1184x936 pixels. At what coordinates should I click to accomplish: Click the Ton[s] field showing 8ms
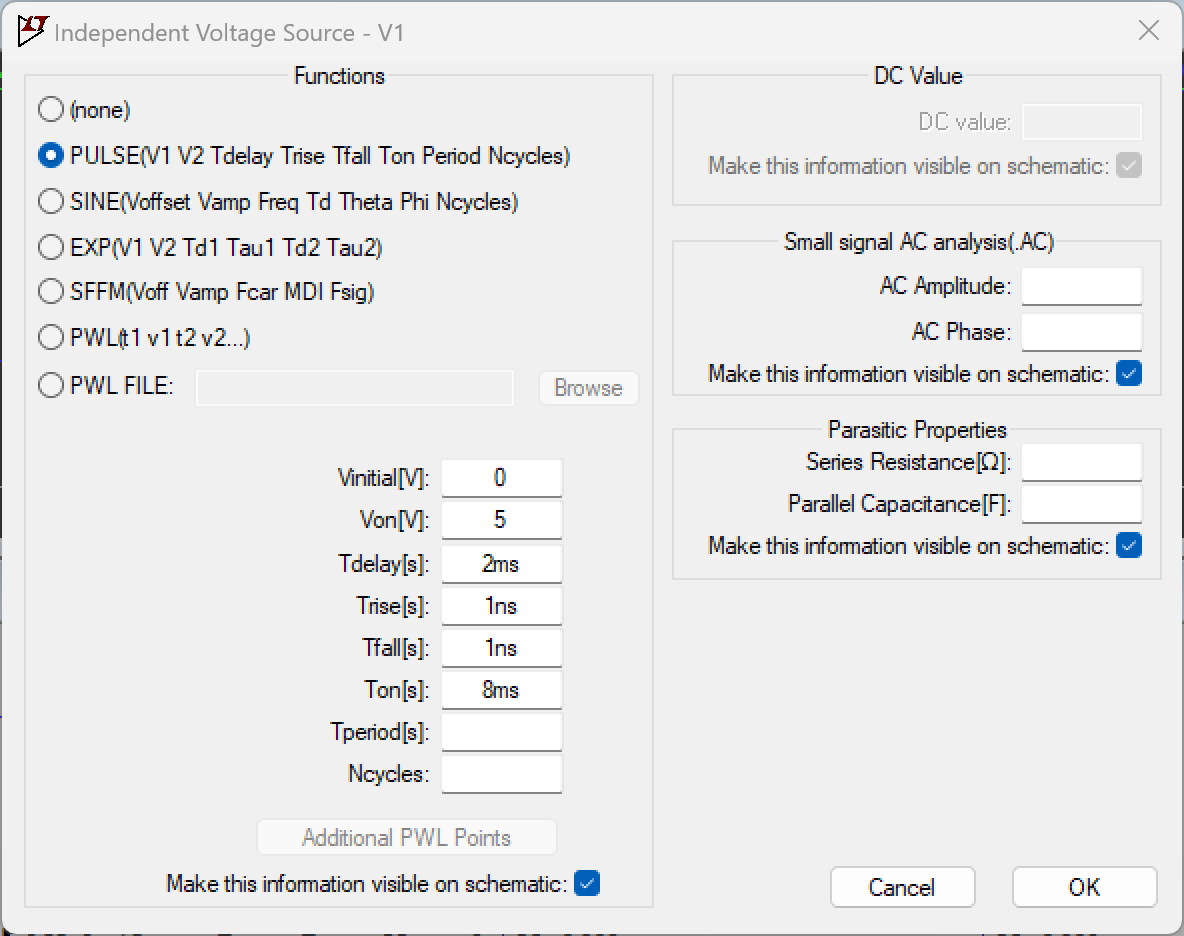point(501,690)
